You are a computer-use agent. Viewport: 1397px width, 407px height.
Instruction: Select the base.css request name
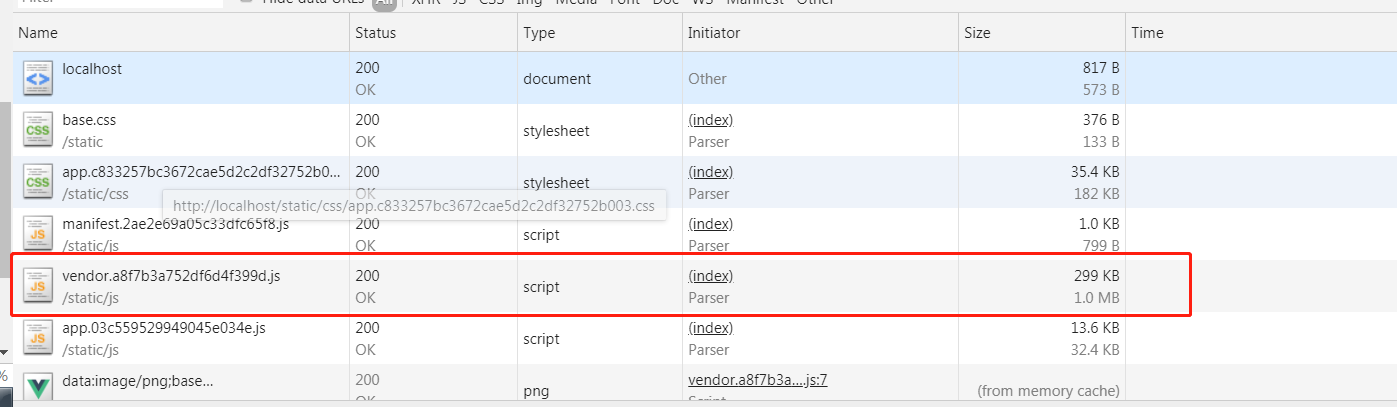[x=89, y=120]
